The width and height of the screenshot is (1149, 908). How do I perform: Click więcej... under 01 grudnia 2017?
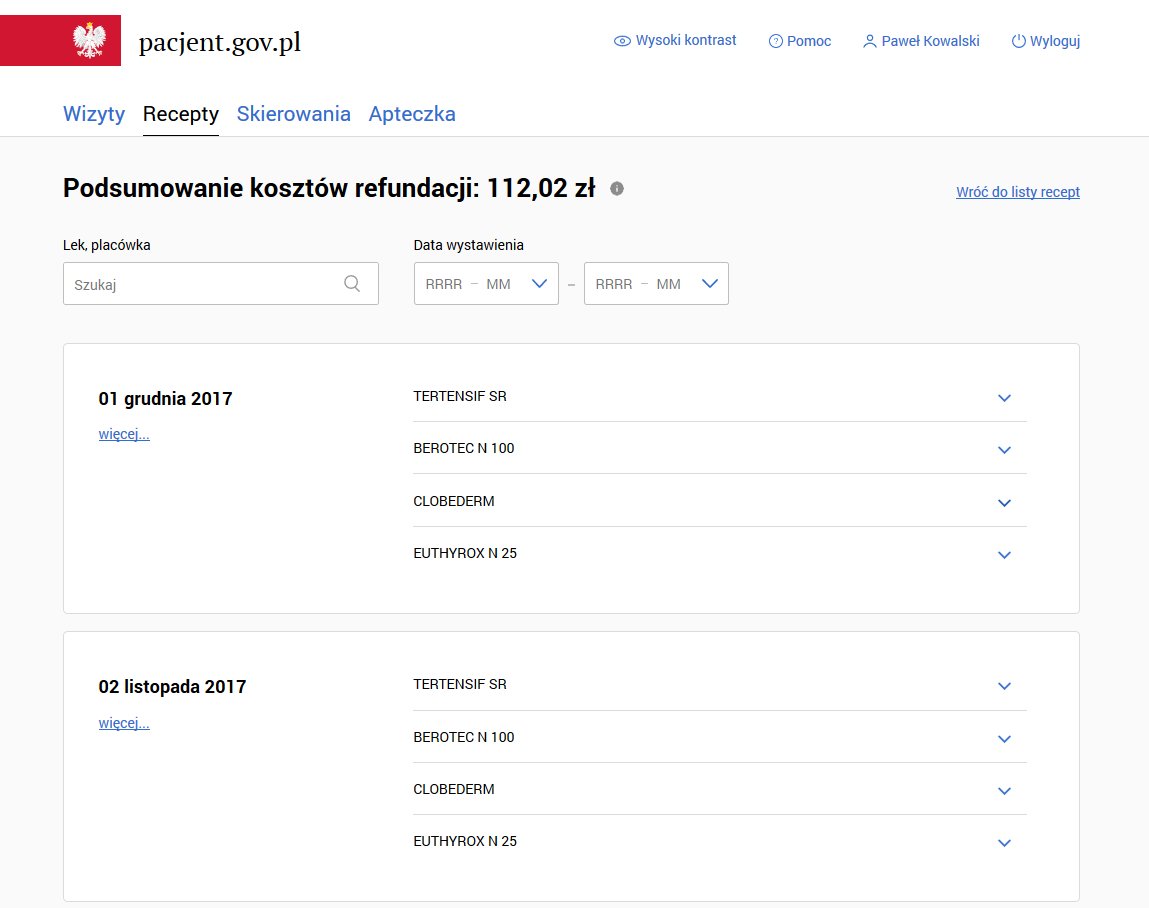(x=124, y=434)
